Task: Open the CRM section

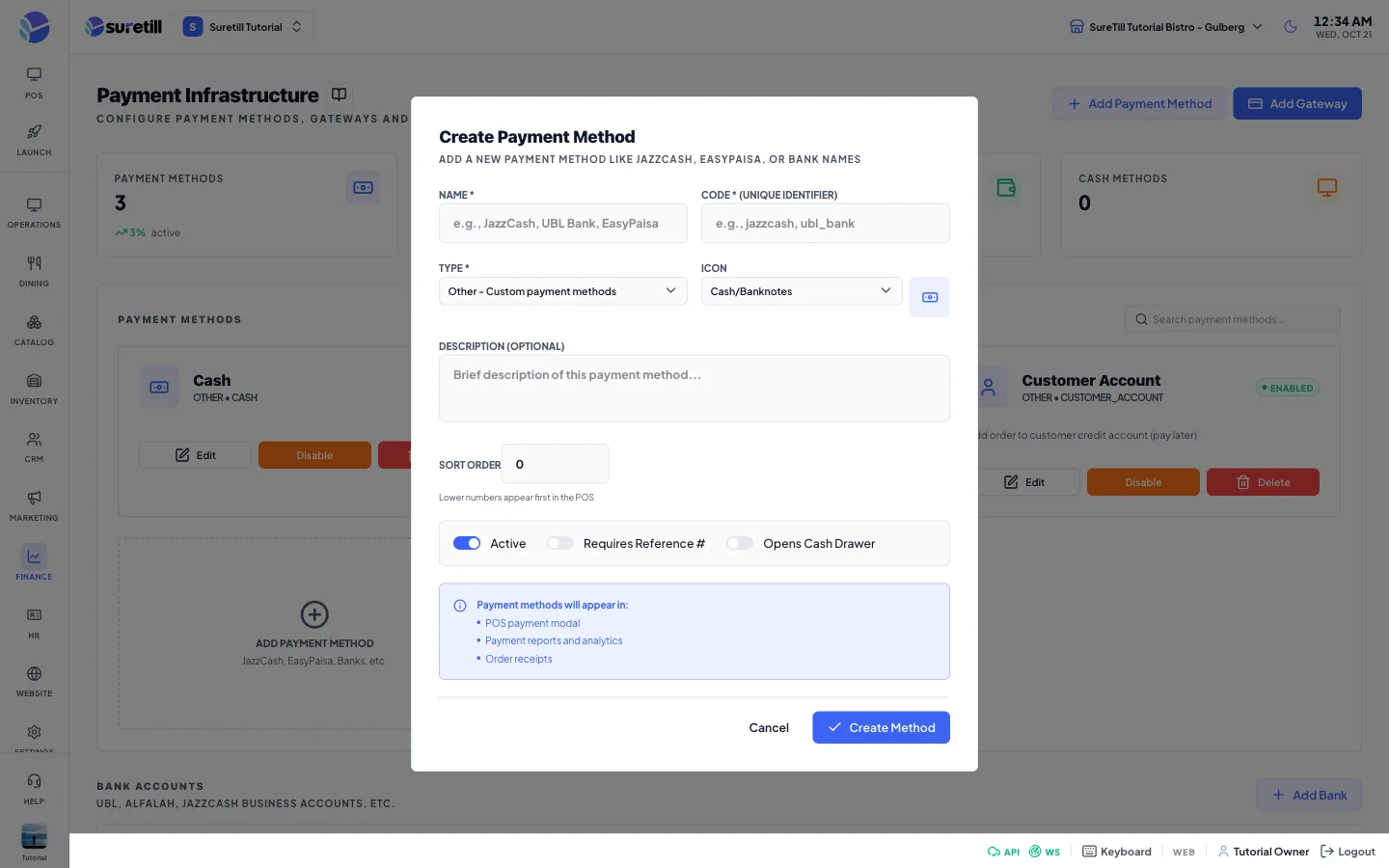Action: [x=34, y=448]
